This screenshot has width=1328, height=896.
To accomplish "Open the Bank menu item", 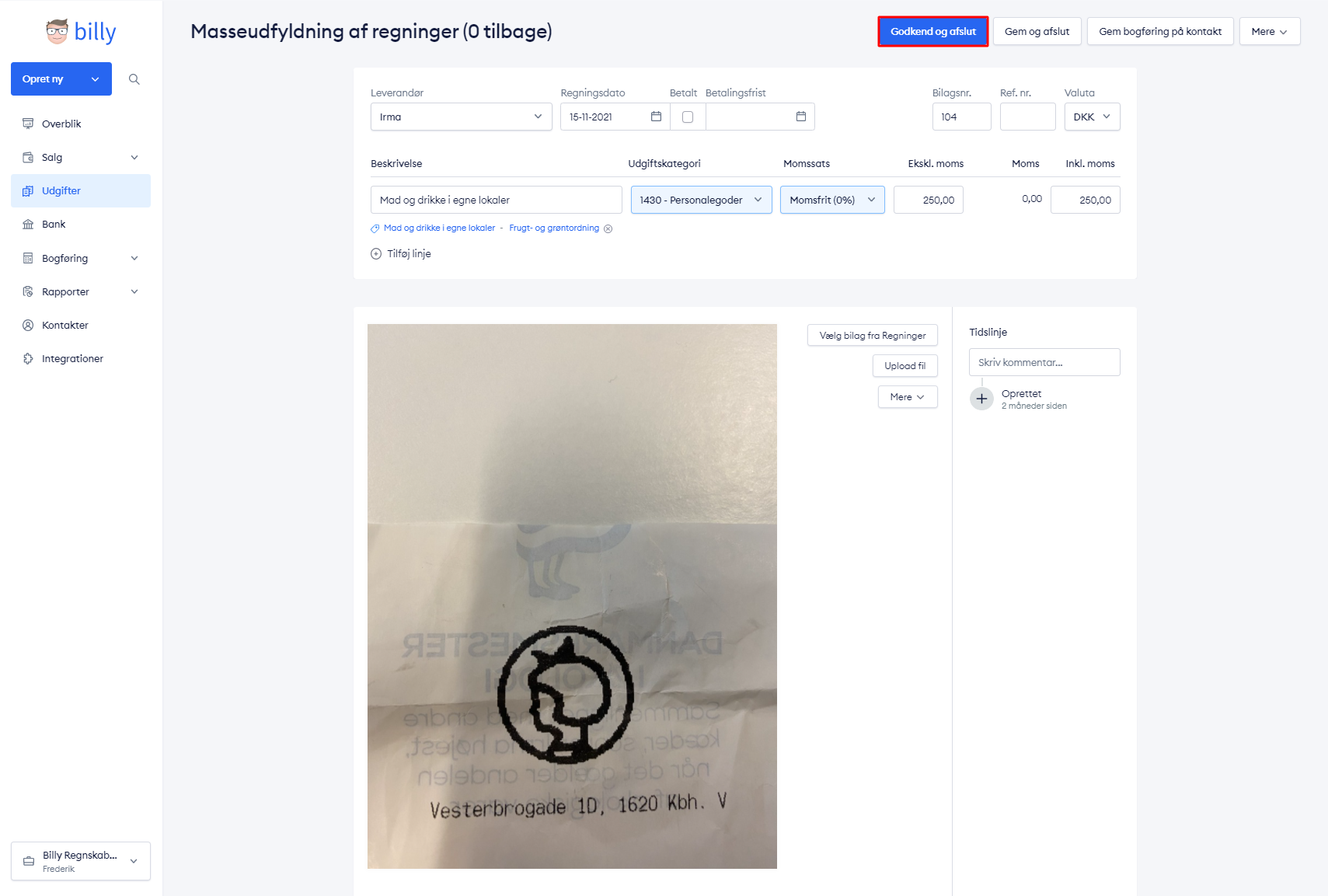I will tap(81, 224).
